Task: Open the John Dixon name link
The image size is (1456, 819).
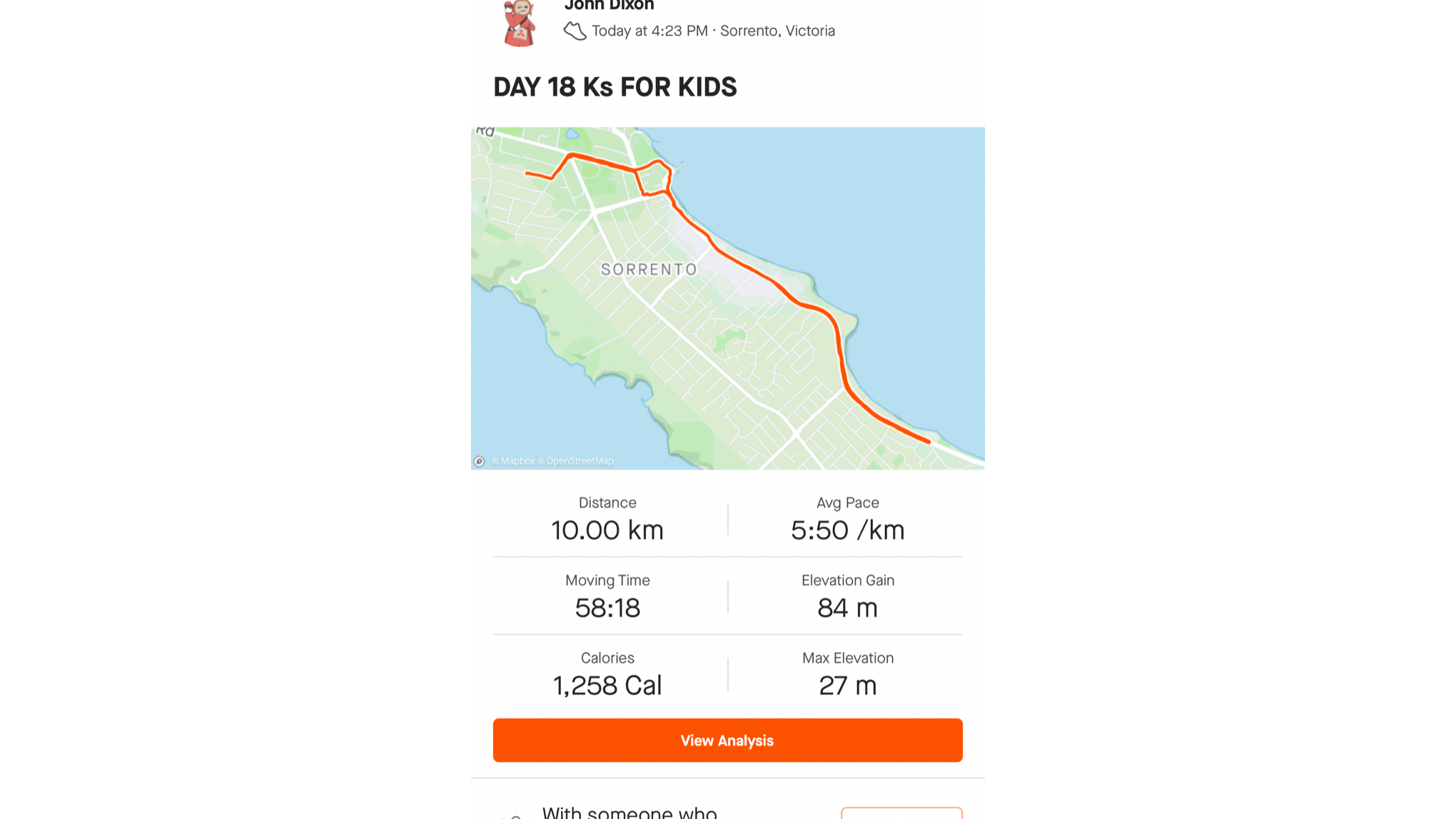Action: pyautogui.click(x=609, y=6)
